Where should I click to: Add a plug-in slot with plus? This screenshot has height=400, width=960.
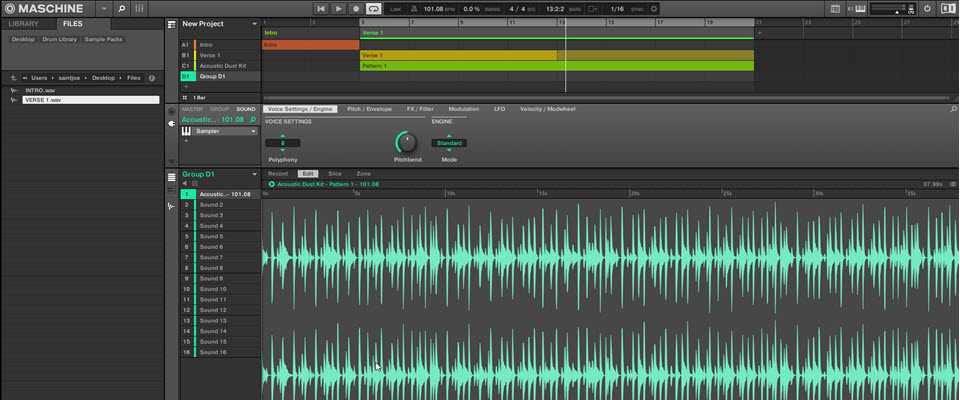[x=186, y=141]
